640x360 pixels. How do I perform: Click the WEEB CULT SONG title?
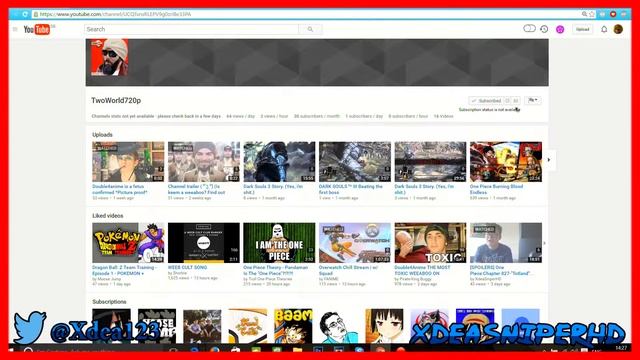tap(187, 267)
